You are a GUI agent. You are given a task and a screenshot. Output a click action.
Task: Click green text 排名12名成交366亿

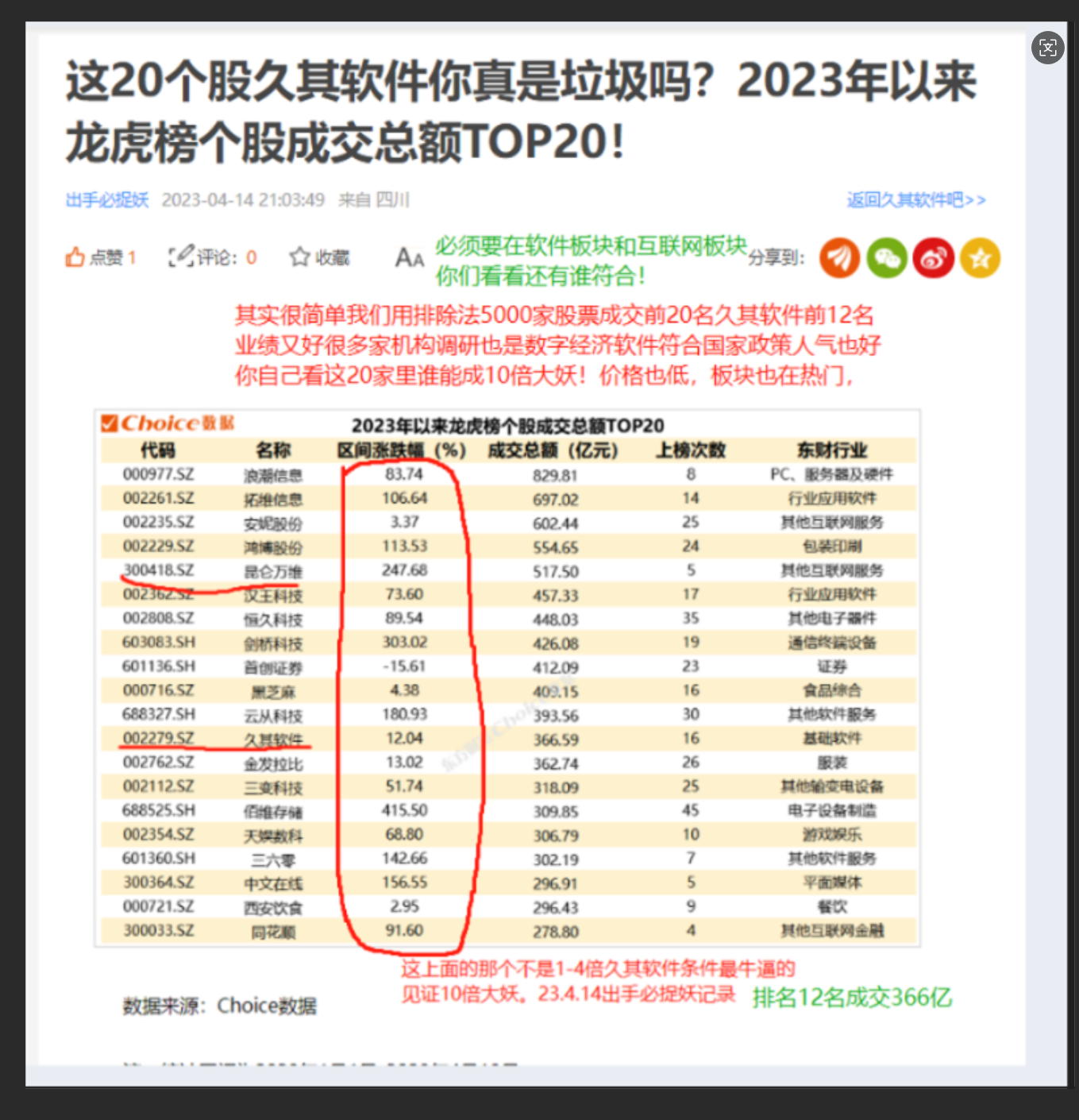coord(852,997)
